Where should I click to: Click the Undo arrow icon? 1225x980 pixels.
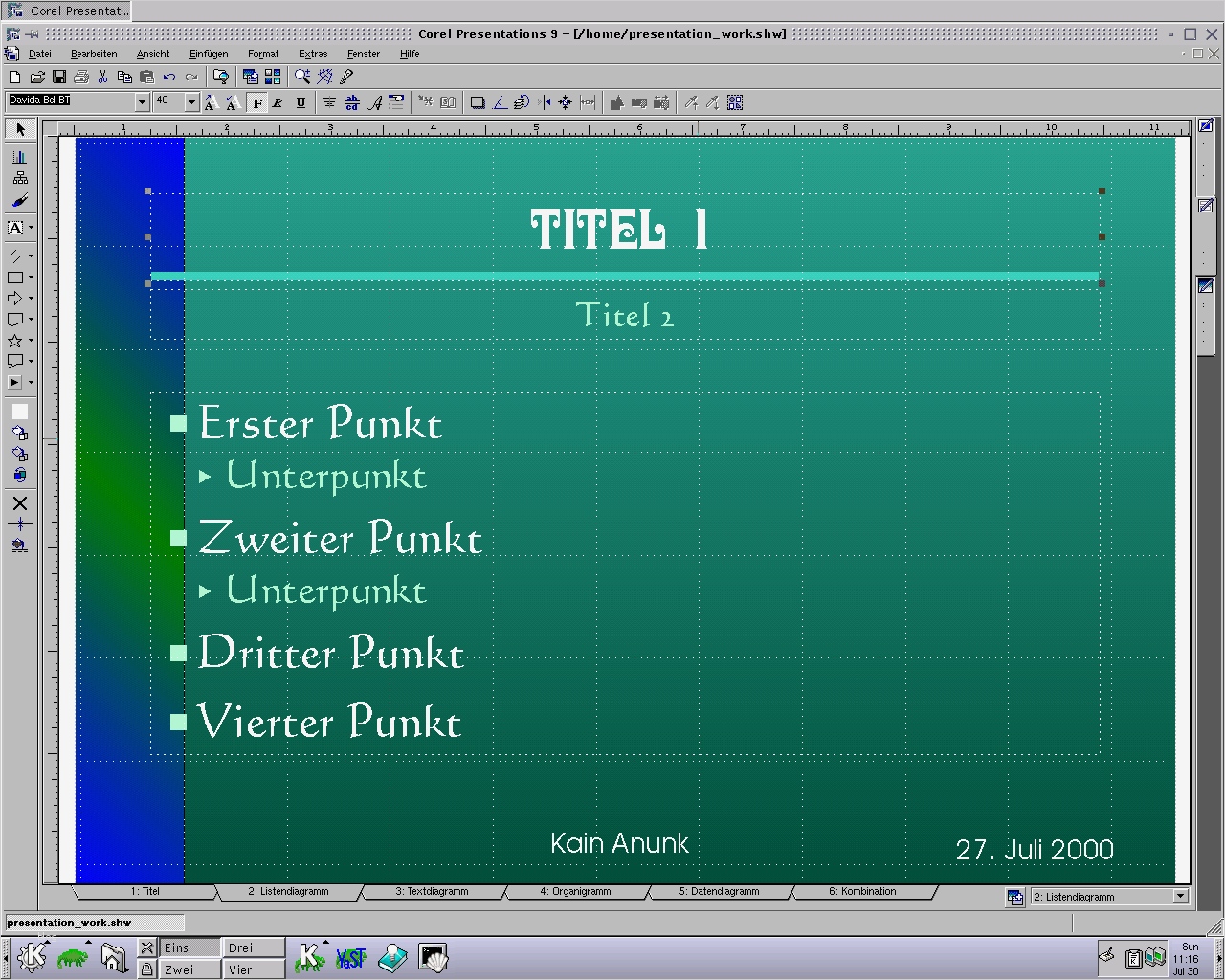coord(169,77)
